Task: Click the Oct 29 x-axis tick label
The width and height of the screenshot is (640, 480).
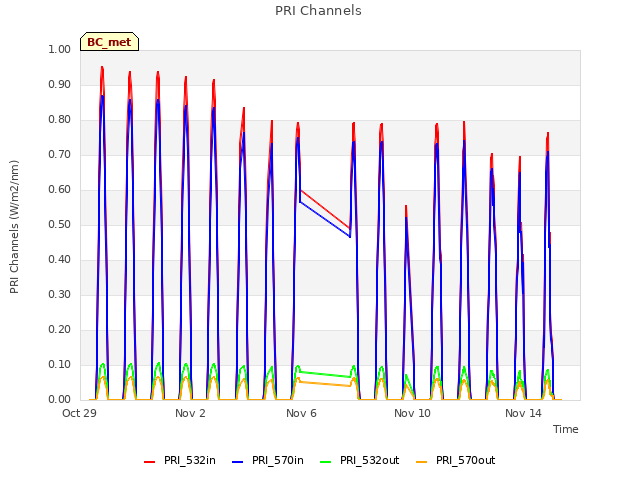Action: (79, 413)
